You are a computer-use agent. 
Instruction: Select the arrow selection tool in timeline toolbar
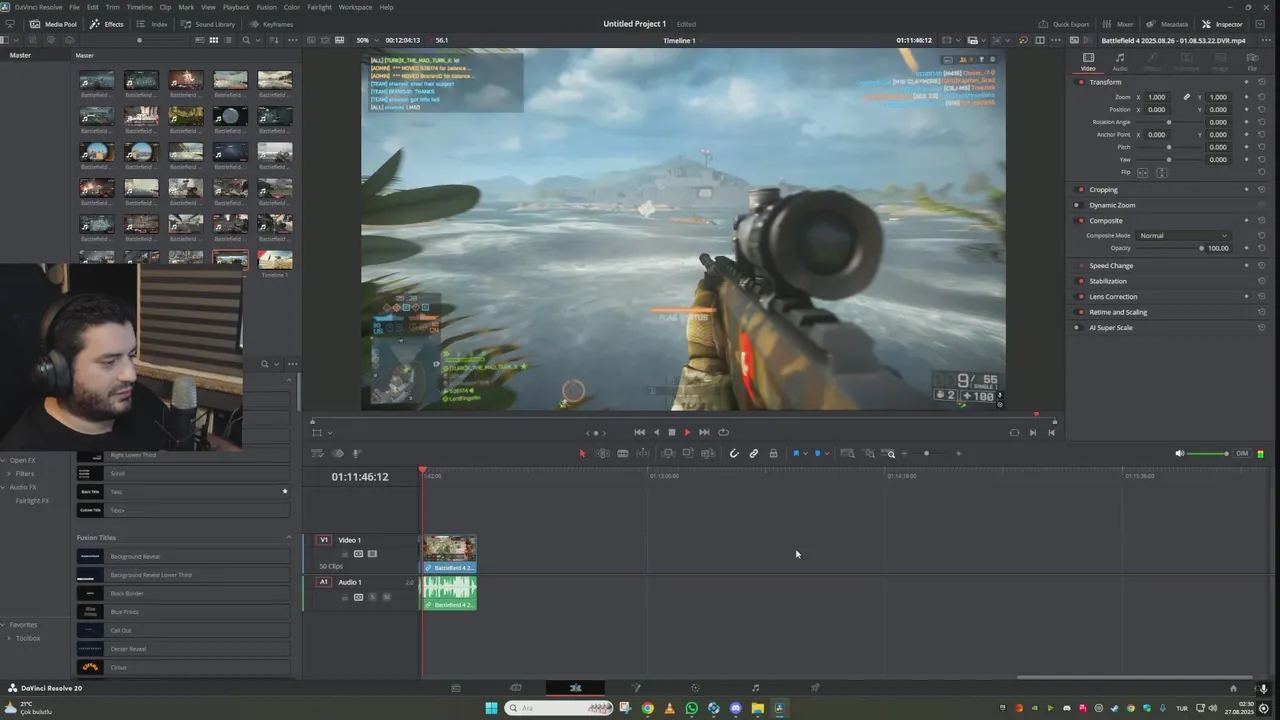click(x=582, y=453)
